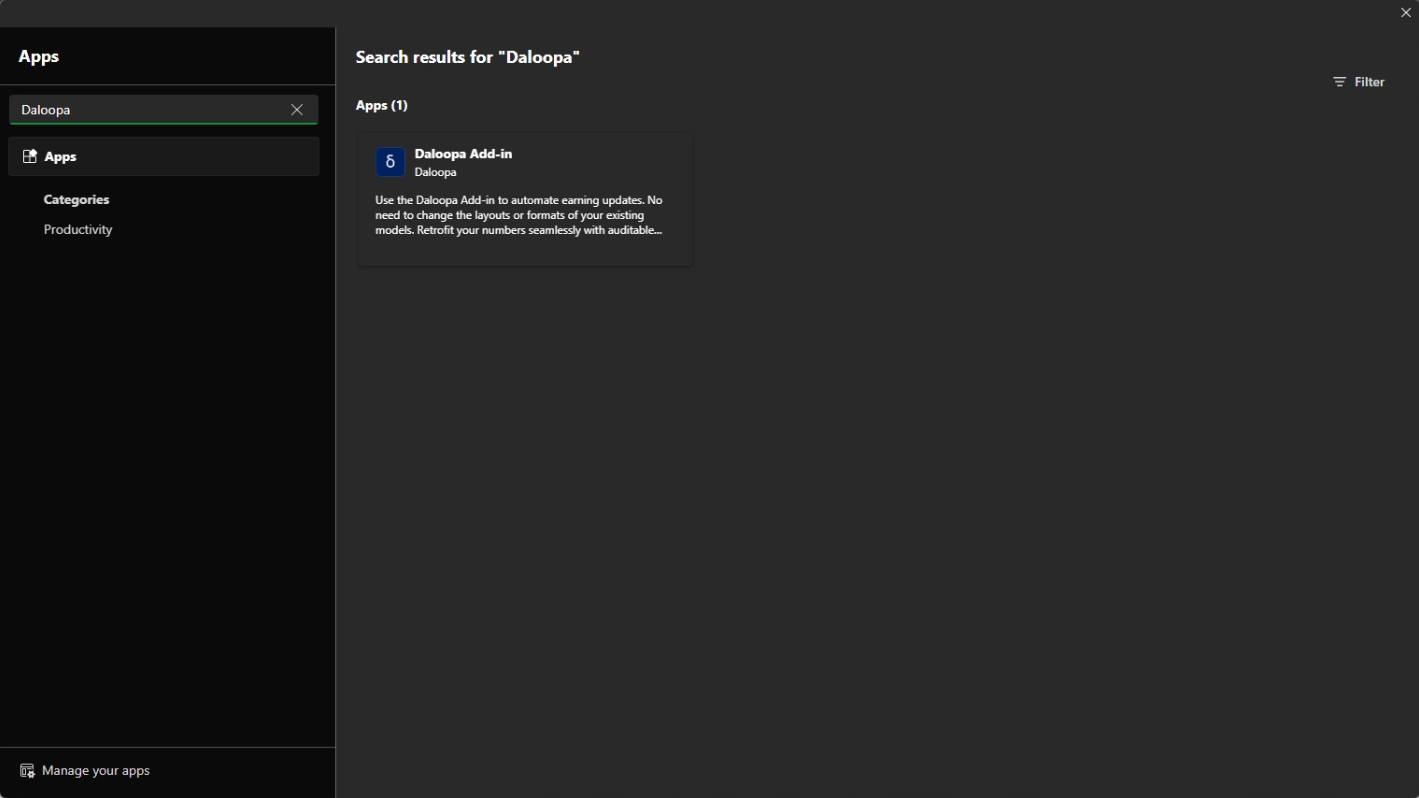Close the Apps dialog window
The image size is (1419, 798).
[x=1406, y=12]
